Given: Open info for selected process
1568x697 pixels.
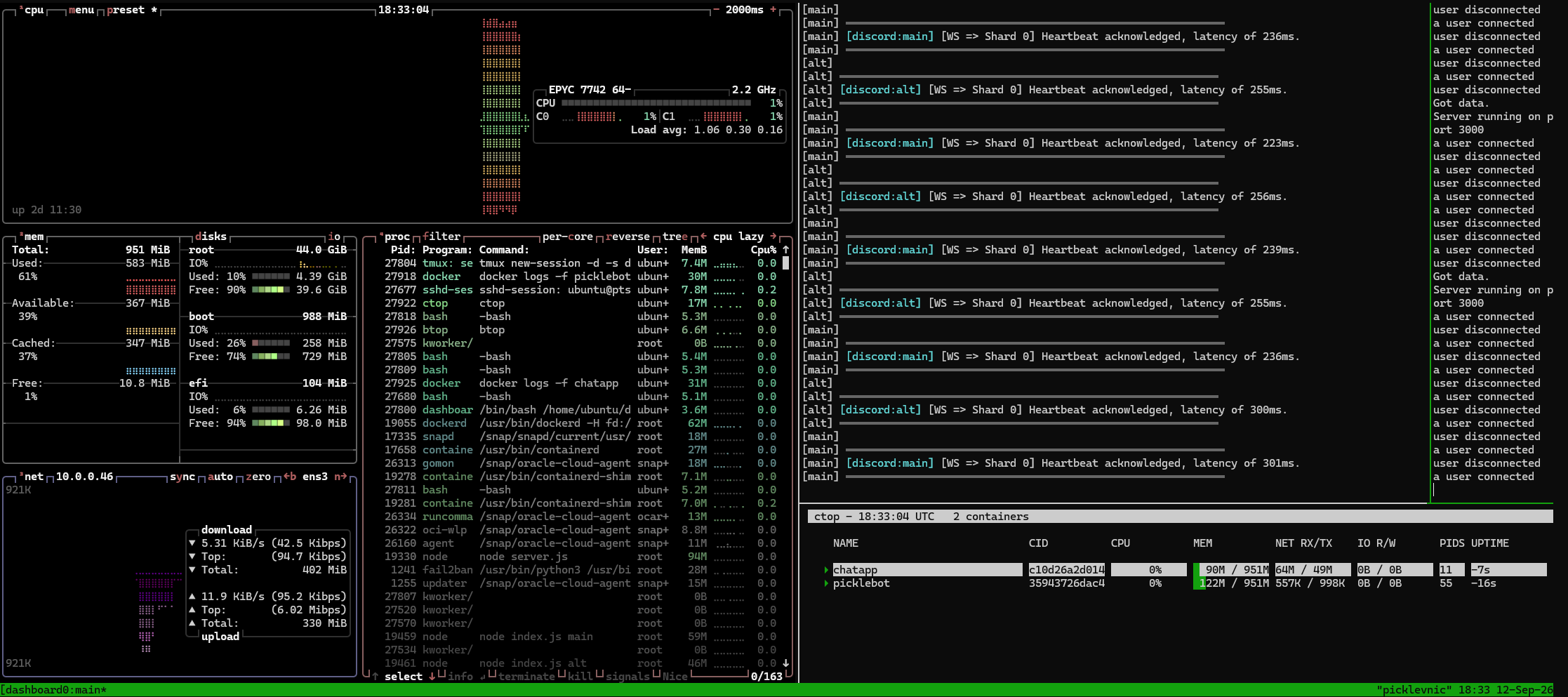Looking at the screenshot, I should 460,677.
